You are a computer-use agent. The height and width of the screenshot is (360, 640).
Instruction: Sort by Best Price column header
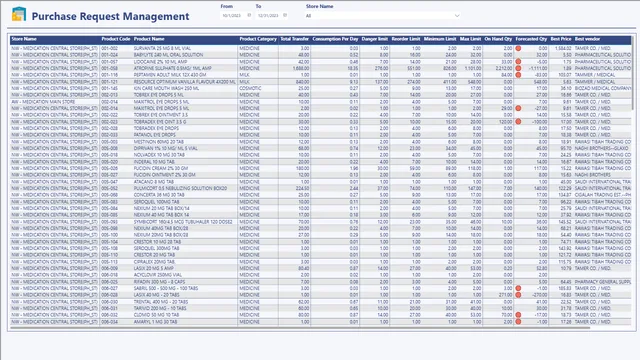[x=561, y=39]
